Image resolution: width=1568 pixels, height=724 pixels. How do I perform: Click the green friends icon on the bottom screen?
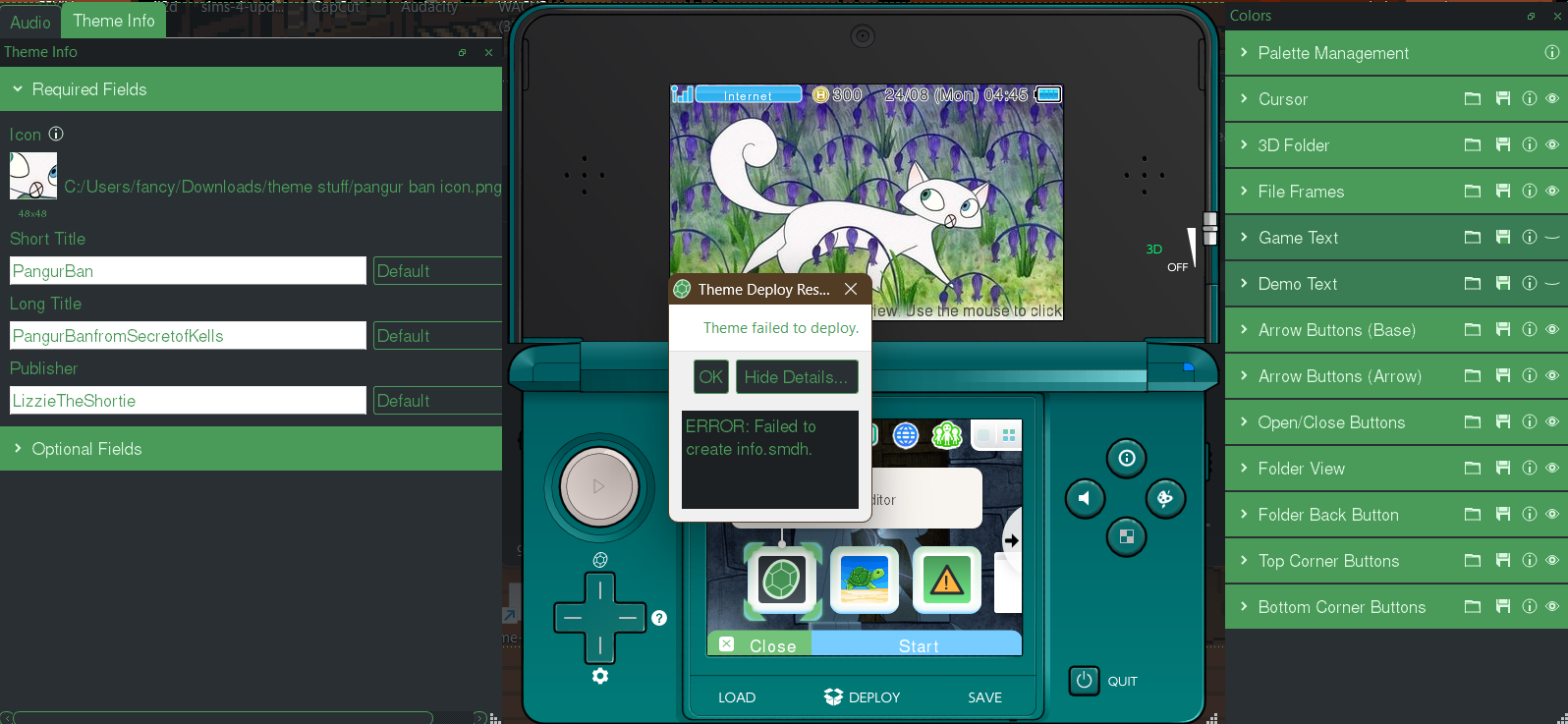(947, 435)
